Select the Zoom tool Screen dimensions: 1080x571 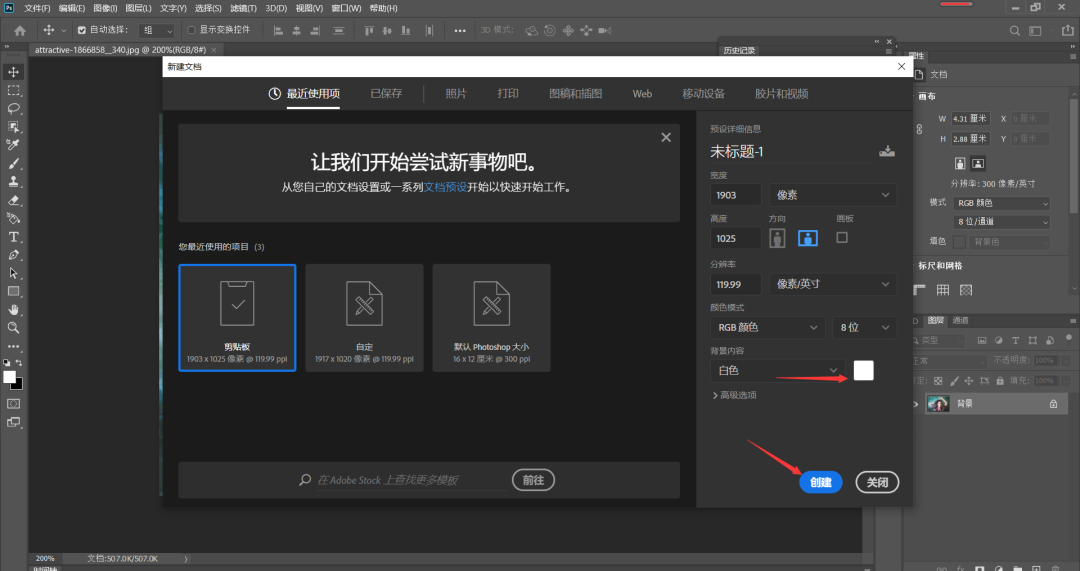tap(14, 327)
